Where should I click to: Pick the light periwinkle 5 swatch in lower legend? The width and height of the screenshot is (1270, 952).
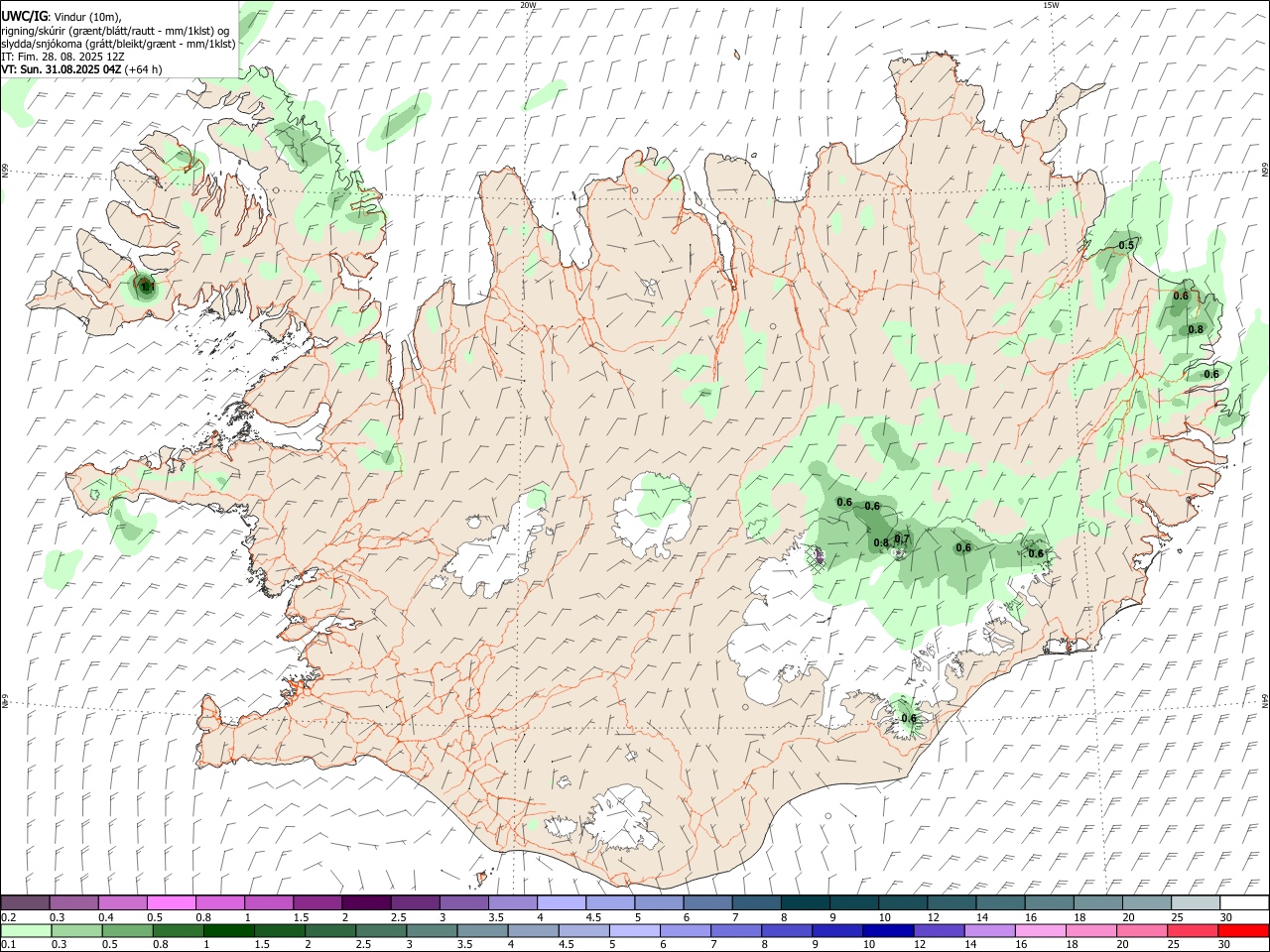click(634, 931)
